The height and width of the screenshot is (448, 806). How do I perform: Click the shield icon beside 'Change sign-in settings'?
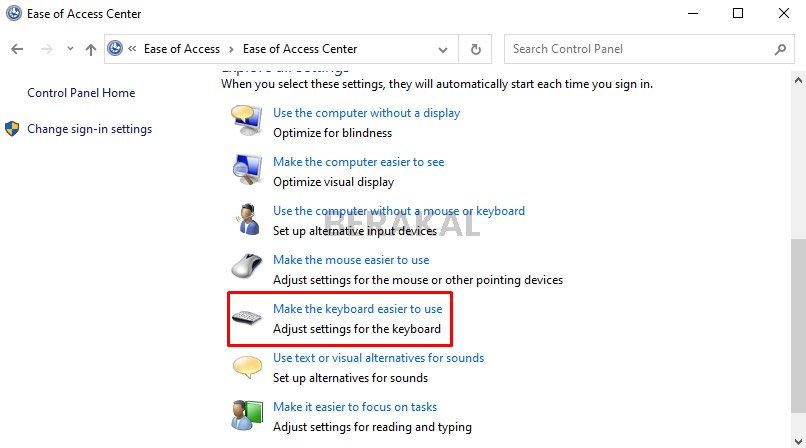12,128
